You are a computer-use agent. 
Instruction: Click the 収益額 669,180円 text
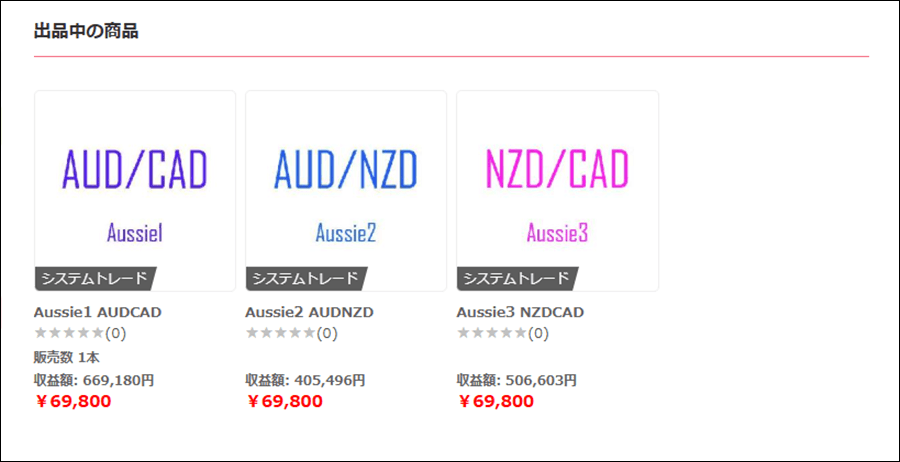click(94, 380)
